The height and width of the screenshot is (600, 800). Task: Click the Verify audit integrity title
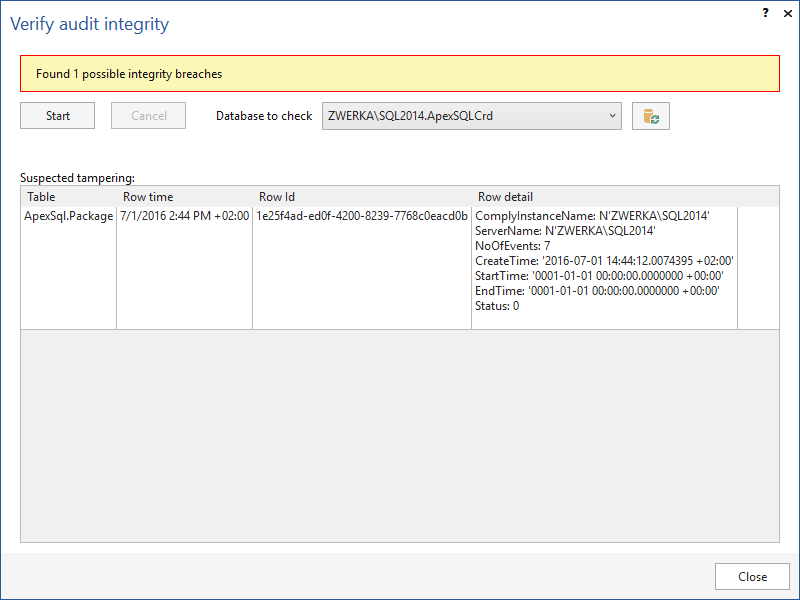click(x=90, y=24)
